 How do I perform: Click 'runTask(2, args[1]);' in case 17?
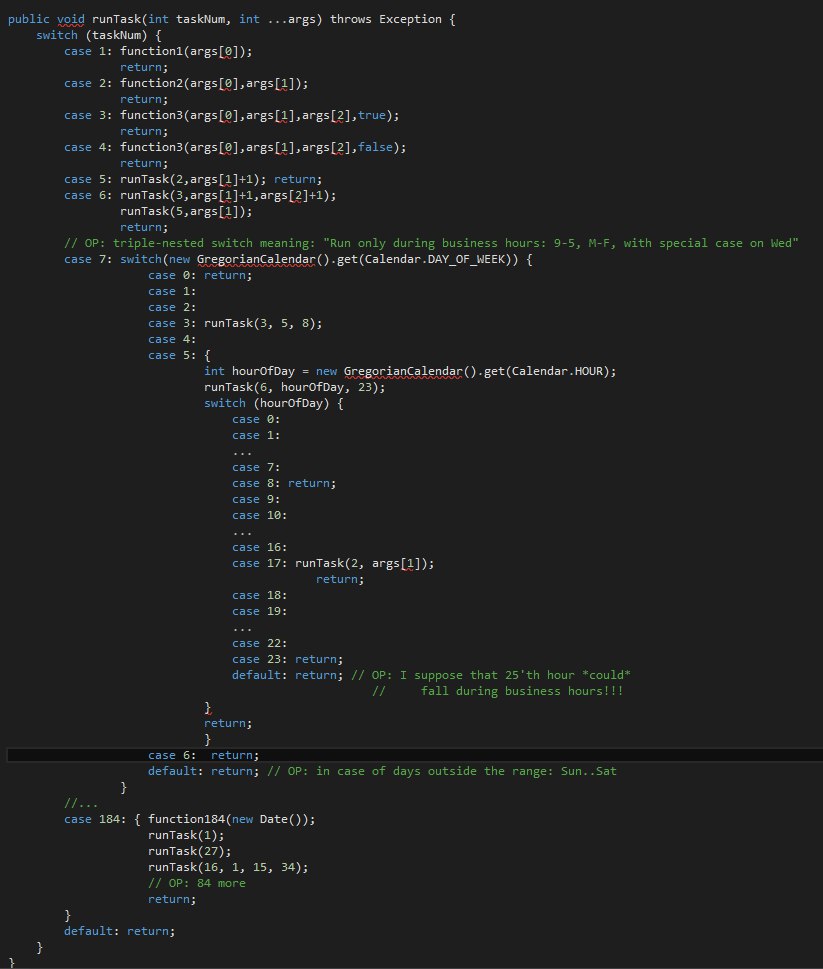coord(365,564)
